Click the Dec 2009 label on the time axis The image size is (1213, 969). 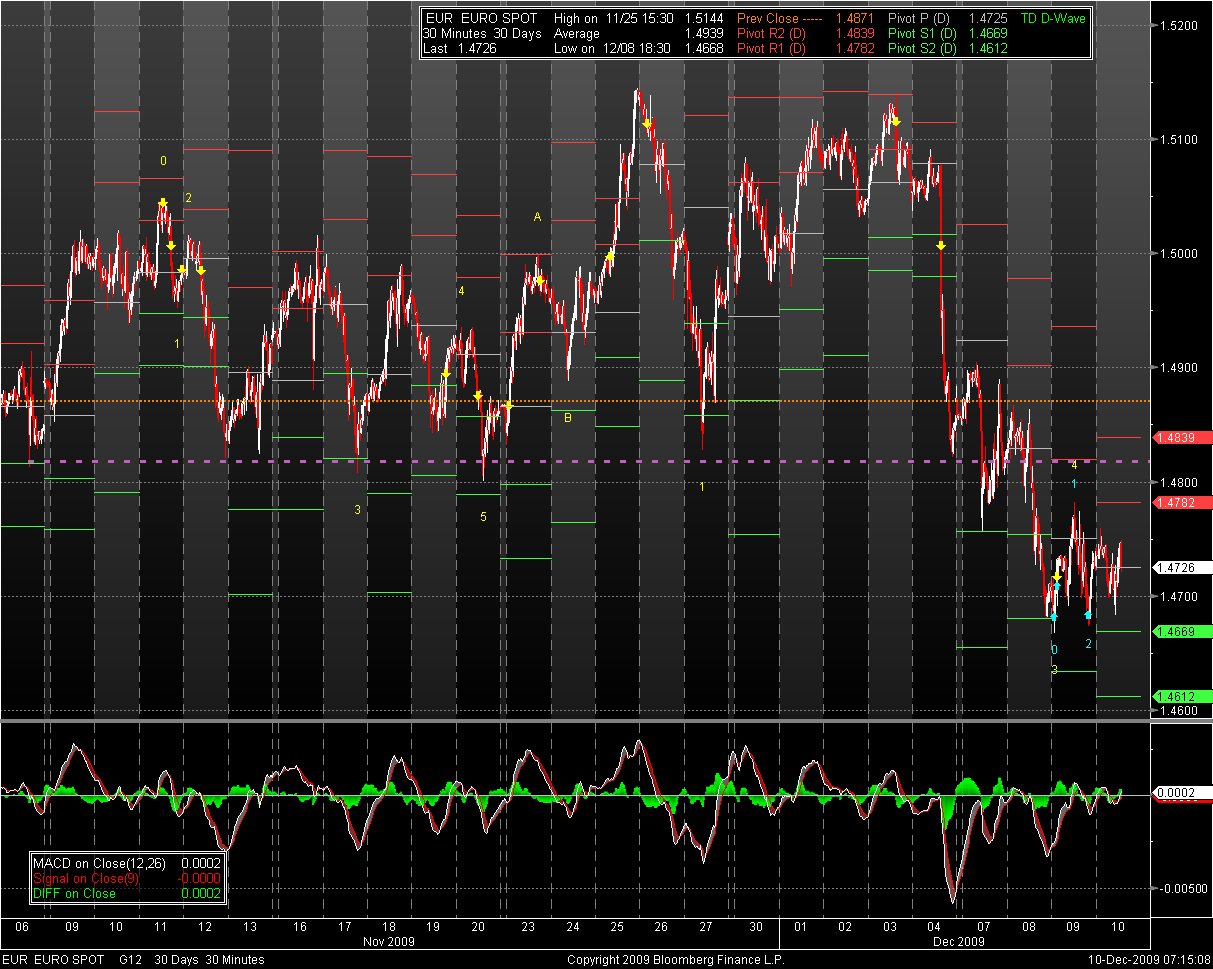959,941
